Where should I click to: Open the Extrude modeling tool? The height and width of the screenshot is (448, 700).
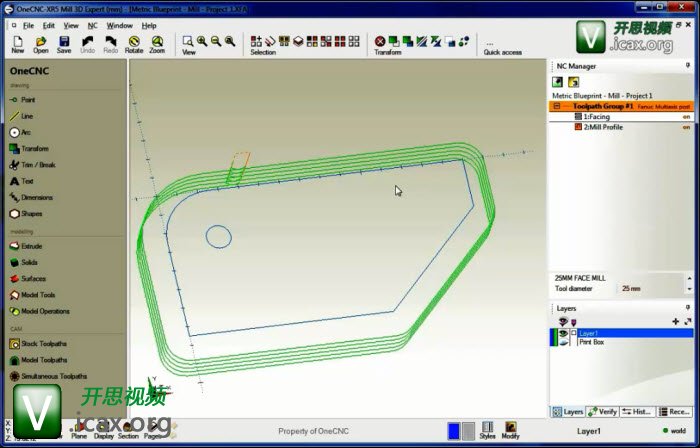point(26,246)
